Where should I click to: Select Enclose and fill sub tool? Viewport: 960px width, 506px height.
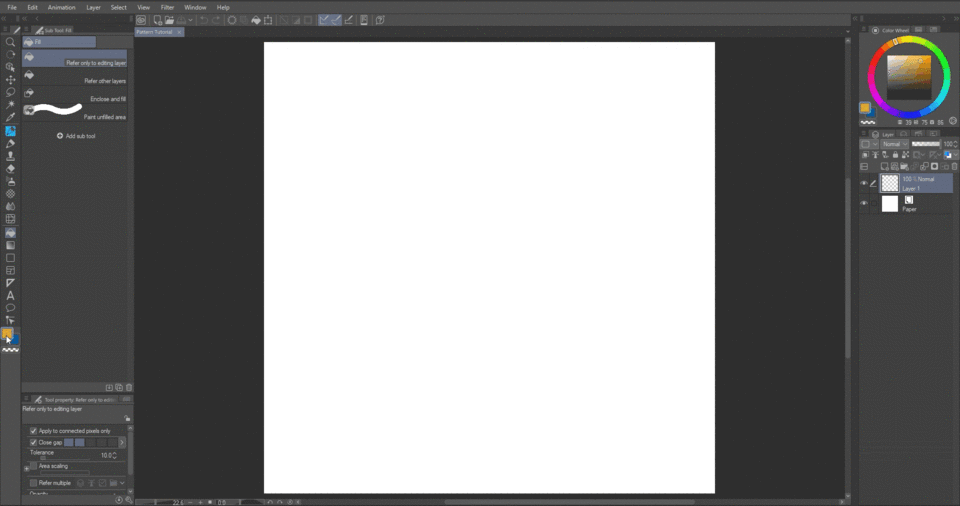(x=75, y=94)
